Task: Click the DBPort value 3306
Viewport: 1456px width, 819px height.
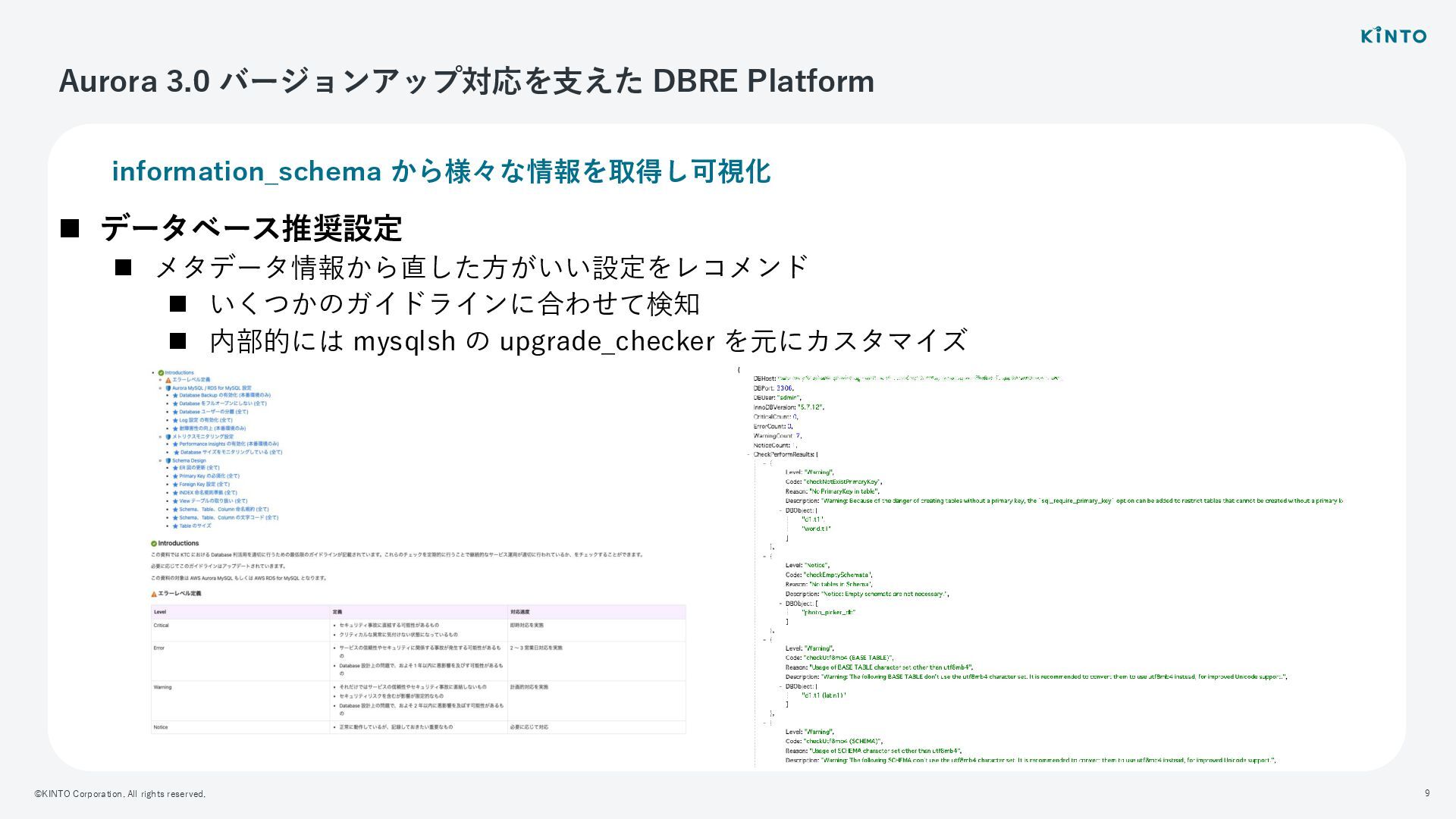Action: coord(785,388)
